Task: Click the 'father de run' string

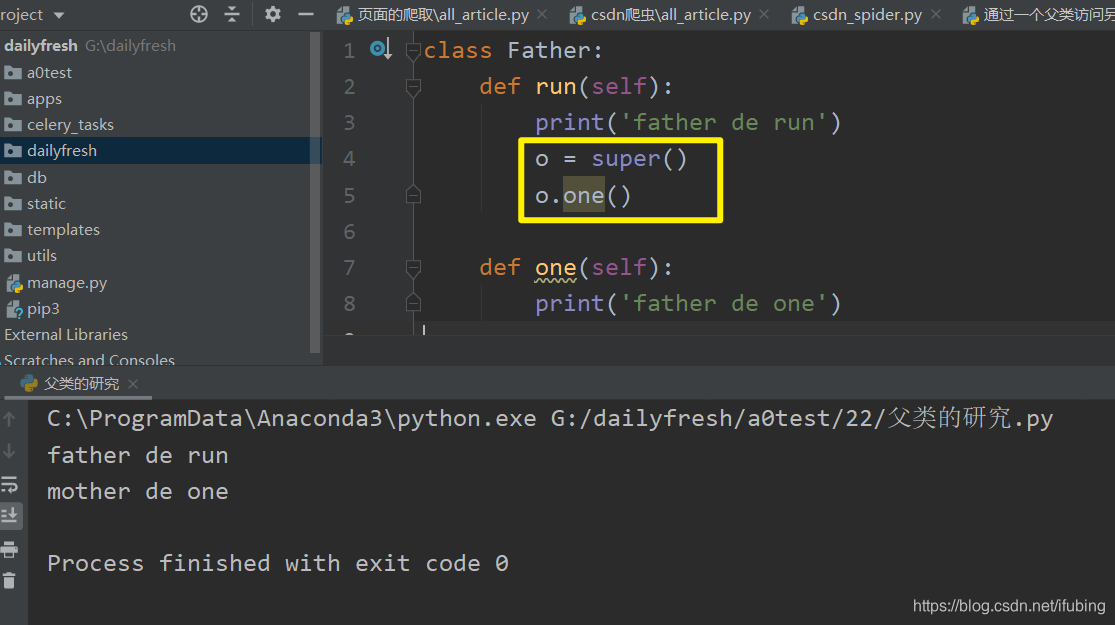Action: coord(724,123)
